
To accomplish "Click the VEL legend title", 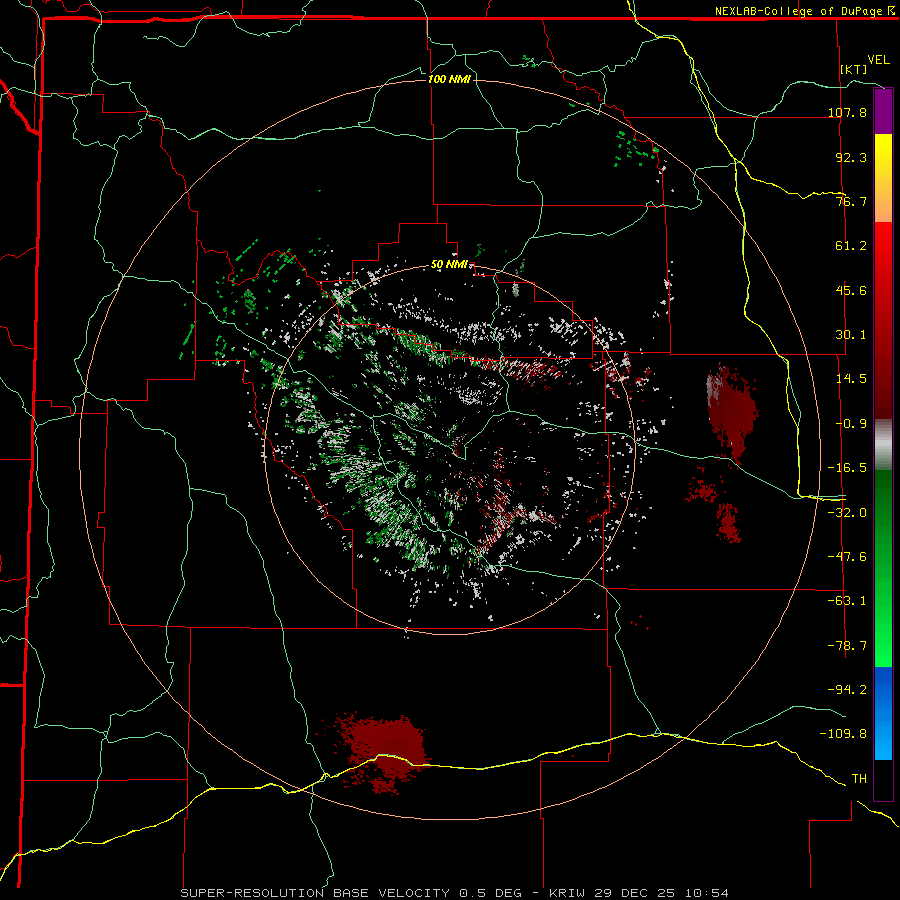I will pyautogui.click(x=878, y=60).
